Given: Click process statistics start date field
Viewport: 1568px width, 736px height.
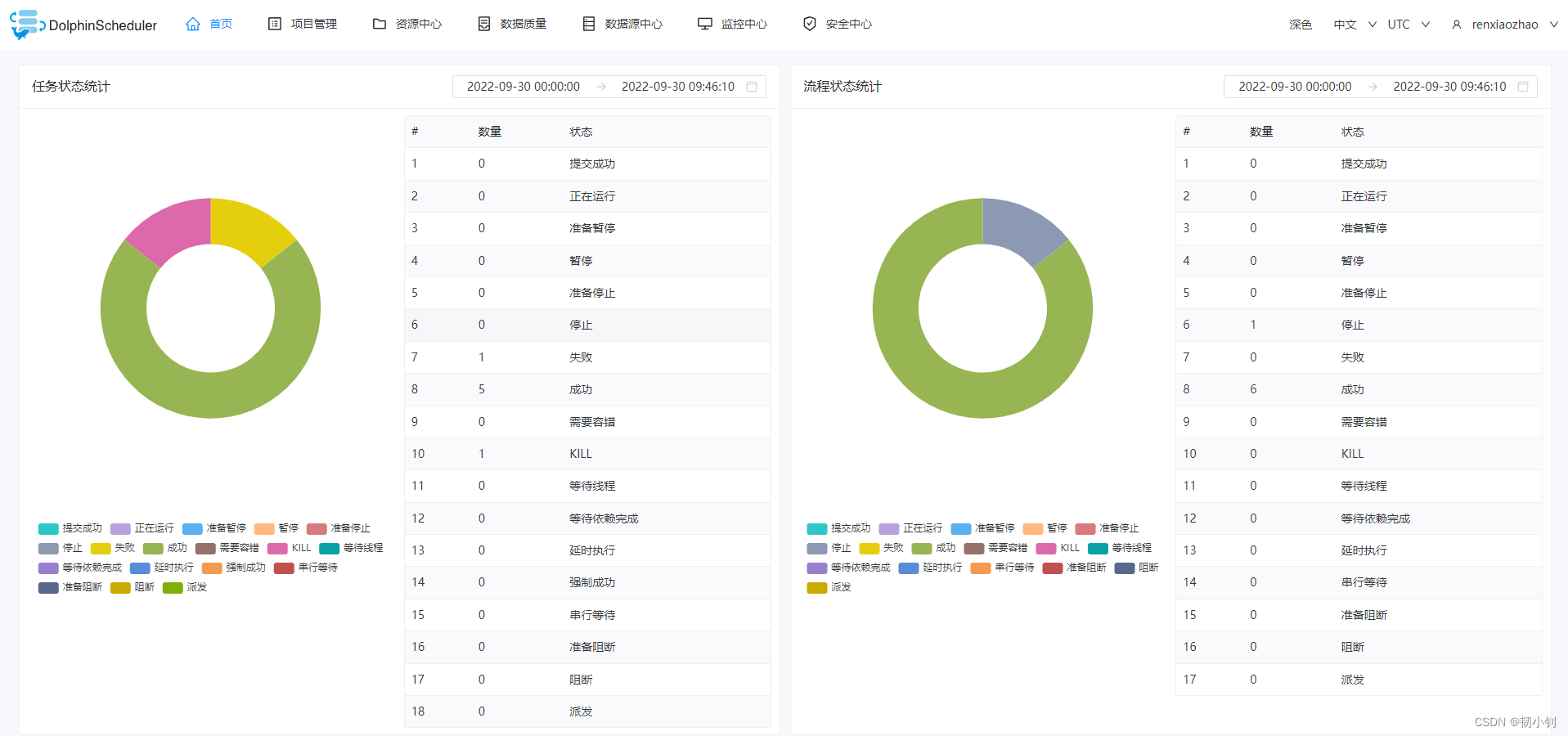Looking at the screenshot, I should tap(1295, 87).
